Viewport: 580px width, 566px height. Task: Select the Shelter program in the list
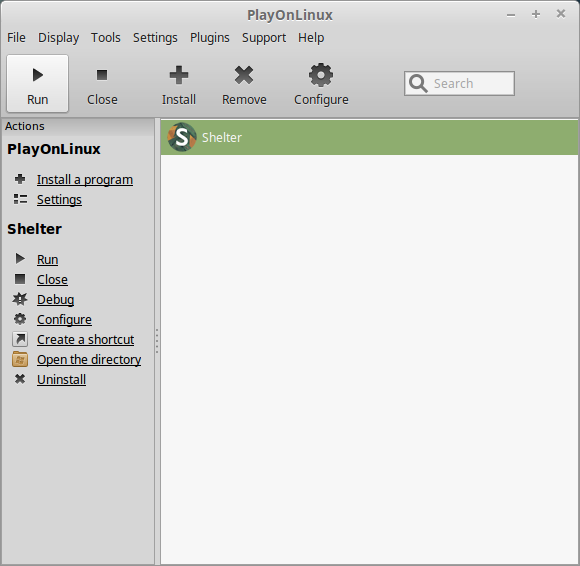point(369,137)
